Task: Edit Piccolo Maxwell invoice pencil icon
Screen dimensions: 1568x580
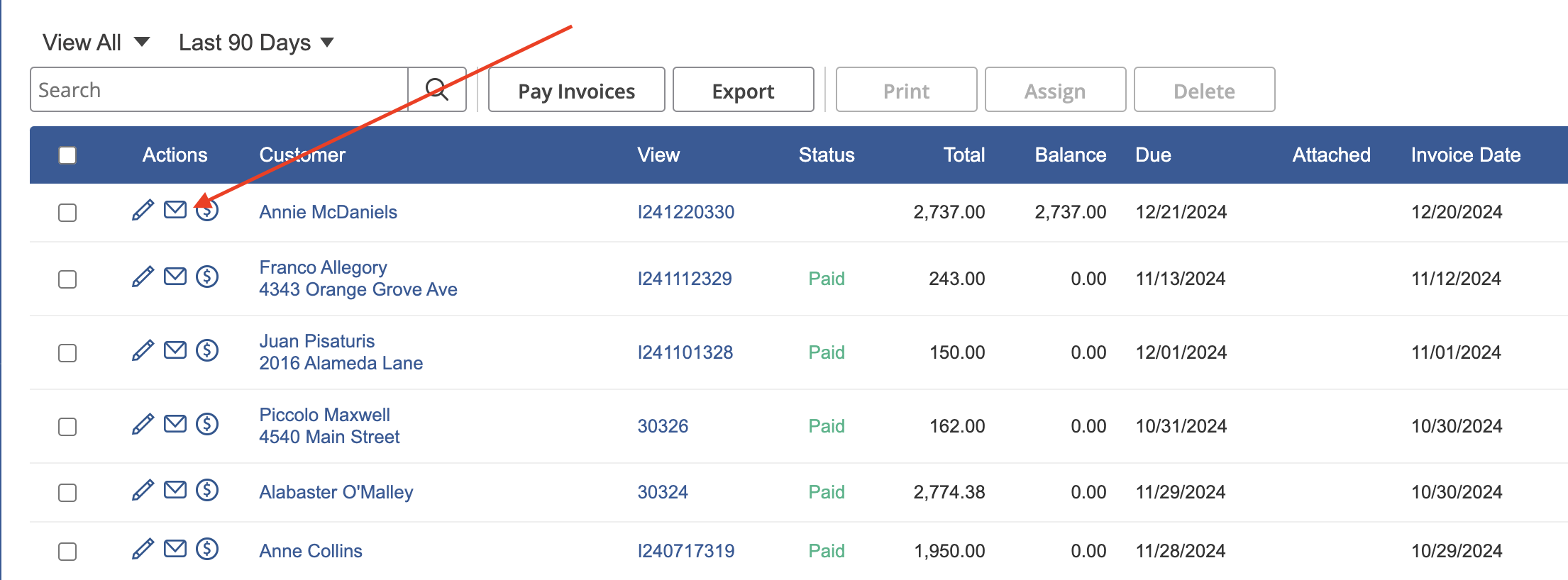Action: [x=143, y=424]
